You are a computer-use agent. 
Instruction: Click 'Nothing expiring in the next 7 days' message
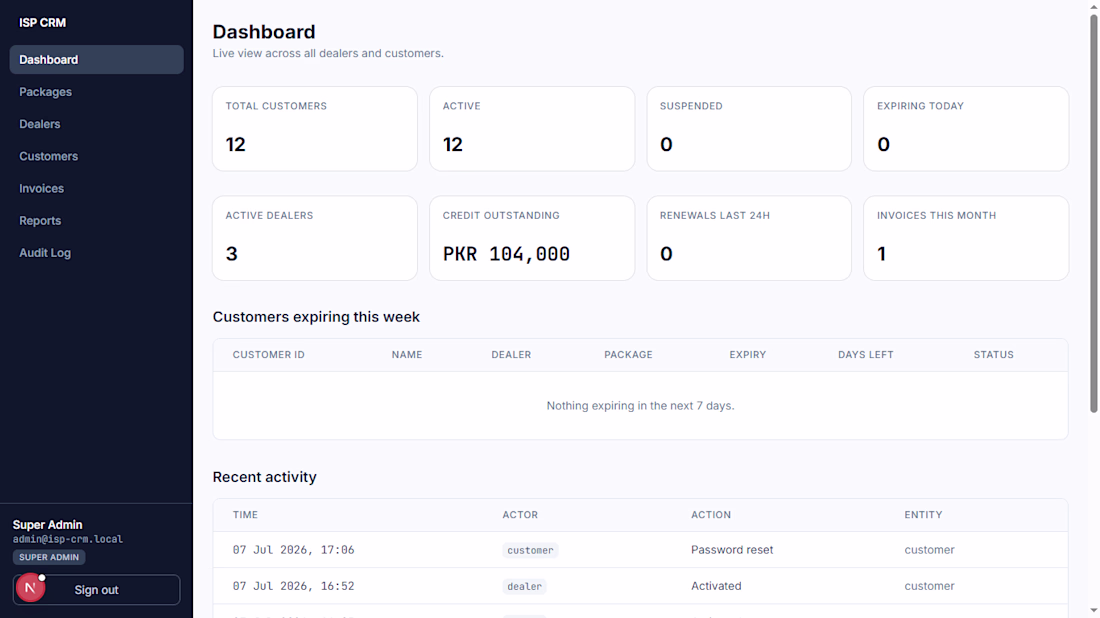(x=640, y=405)
